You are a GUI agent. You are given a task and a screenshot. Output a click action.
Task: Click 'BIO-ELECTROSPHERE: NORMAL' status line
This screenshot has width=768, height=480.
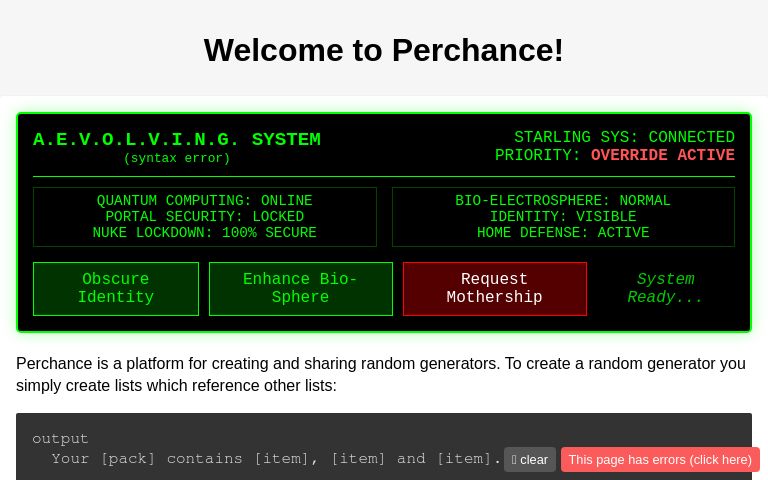tap(563, 200)
